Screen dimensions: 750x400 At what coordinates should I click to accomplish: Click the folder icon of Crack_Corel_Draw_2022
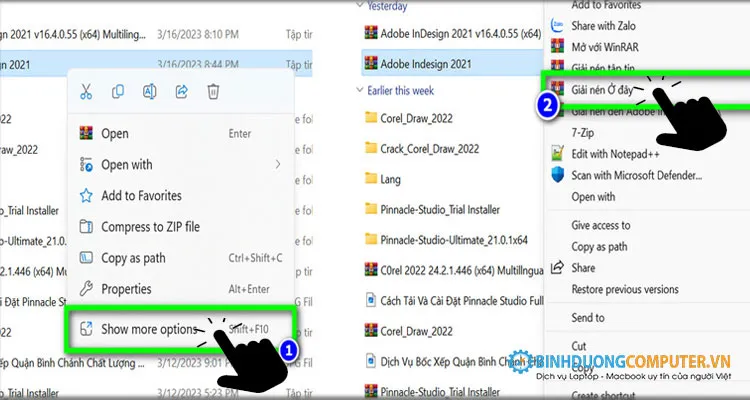[371, 148]
